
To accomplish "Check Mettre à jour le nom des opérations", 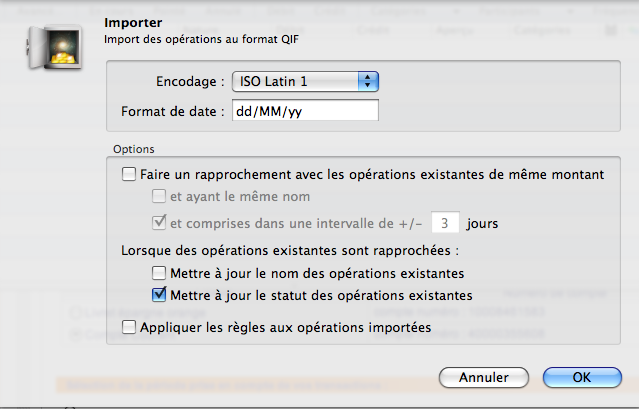I will click(x=159, y=273).
